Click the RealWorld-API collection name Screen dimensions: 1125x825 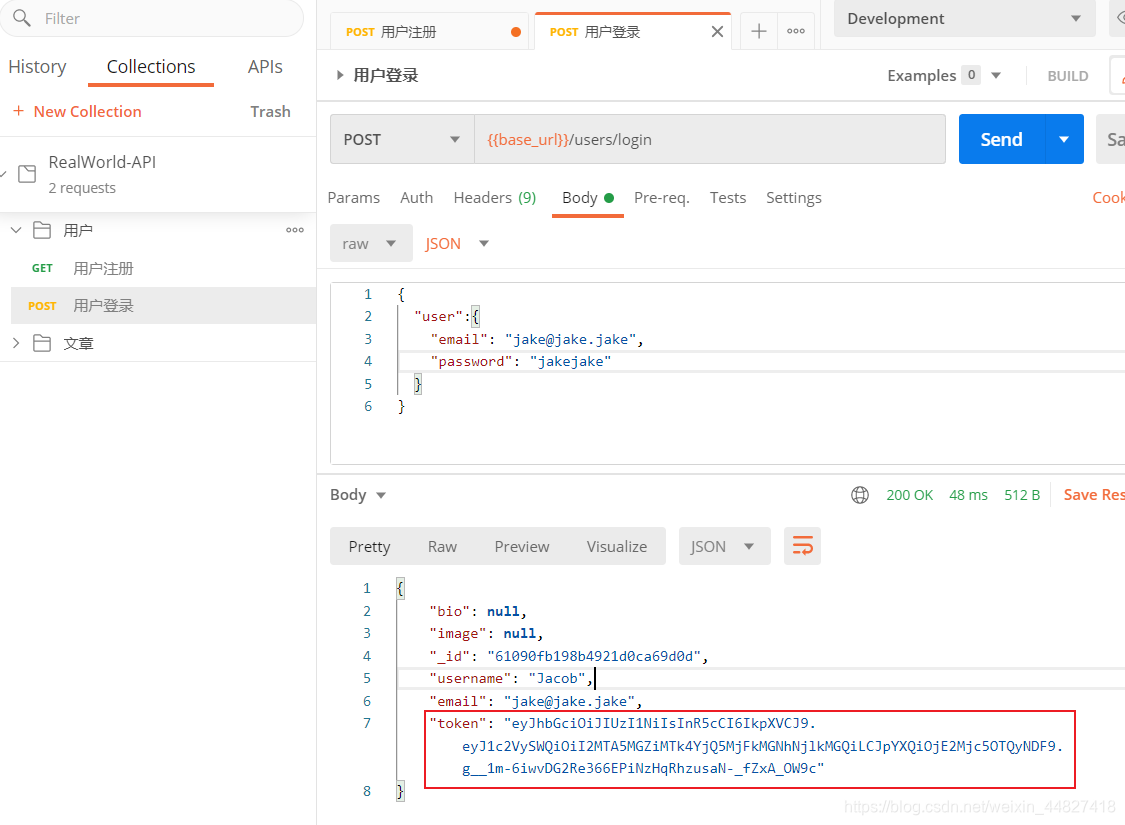coord(102,162)
